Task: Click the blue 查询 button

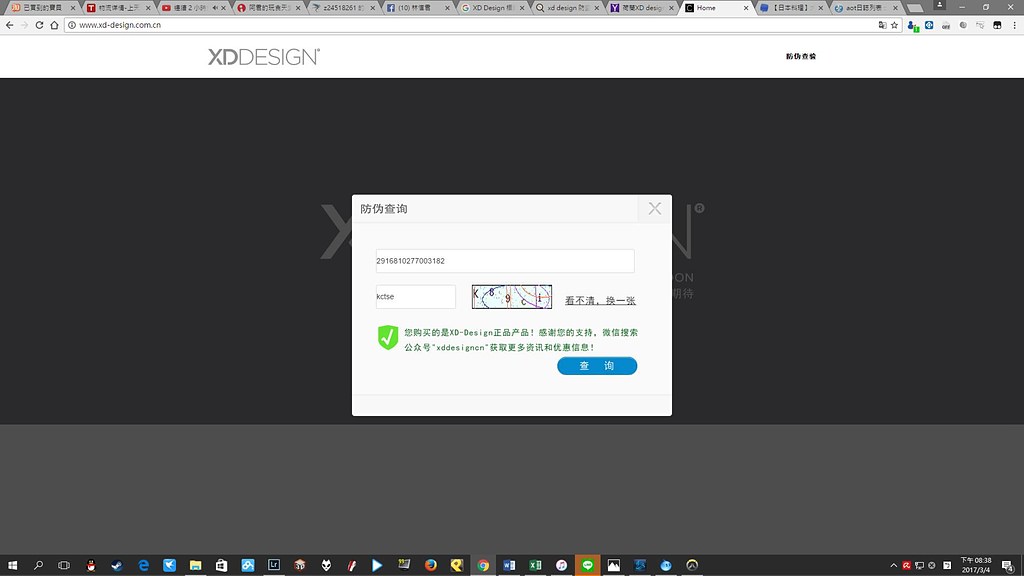Action: pos(597,366)
